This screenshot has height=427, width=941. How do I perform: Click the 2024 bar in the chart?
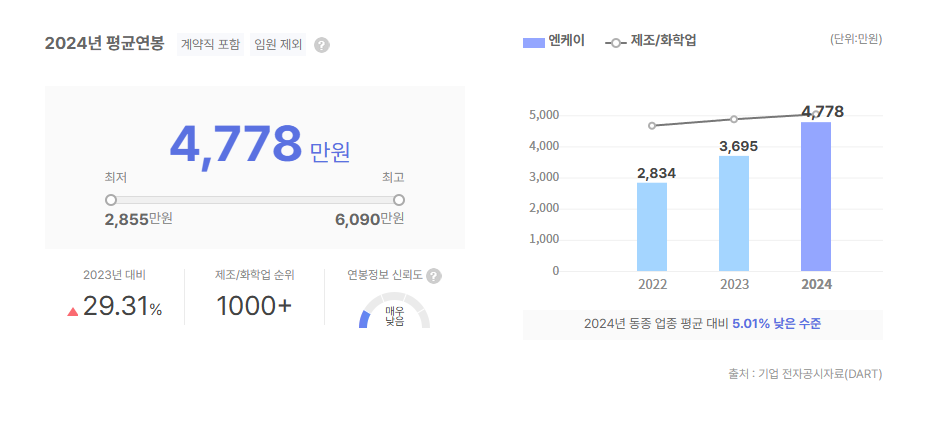(x=816, y=197)
